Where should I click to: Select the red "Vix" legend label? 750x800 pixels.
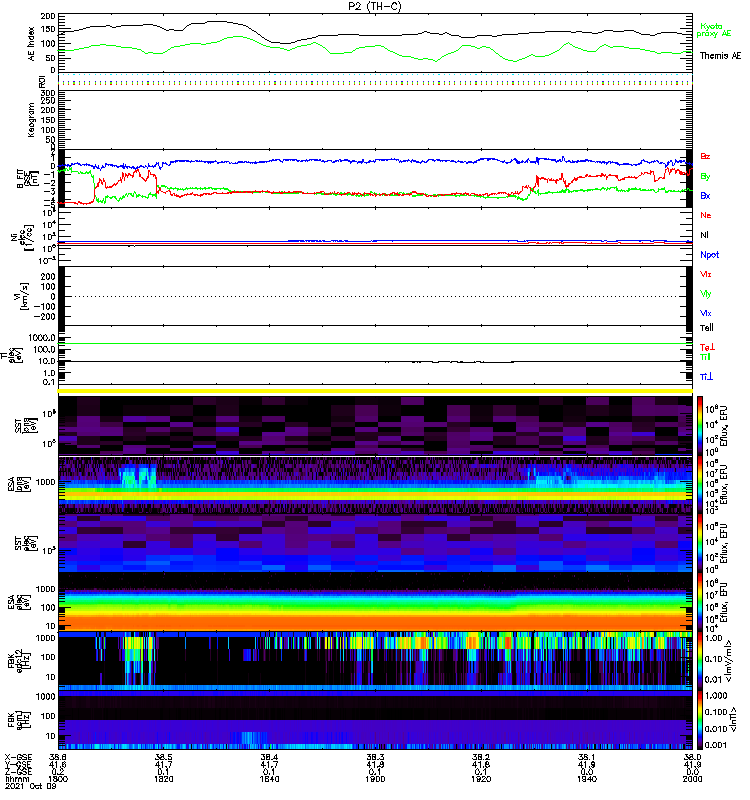click(706, 274)
